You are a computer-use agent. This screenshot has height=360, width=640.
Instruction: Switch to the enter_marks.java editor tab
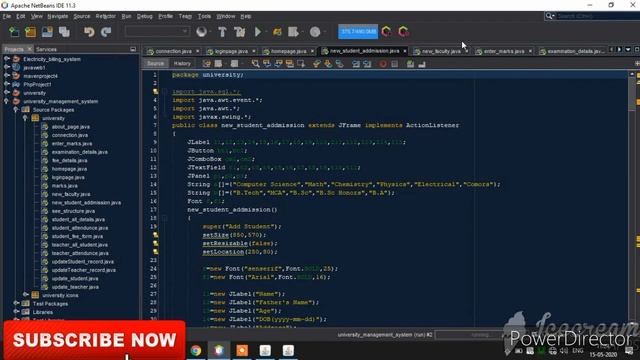click(x=504, y=51)
